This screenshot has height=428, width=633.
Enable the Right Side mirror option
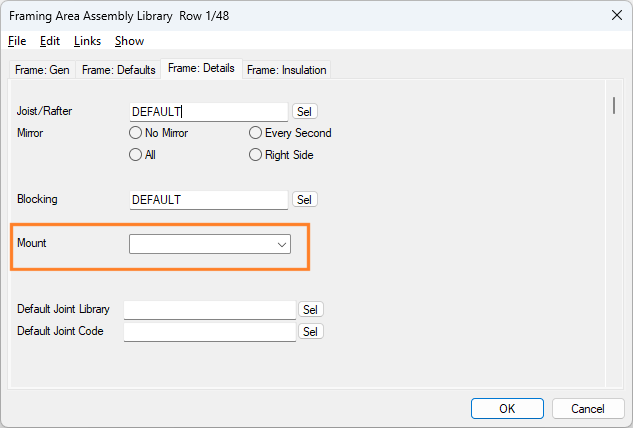point(256,155)
